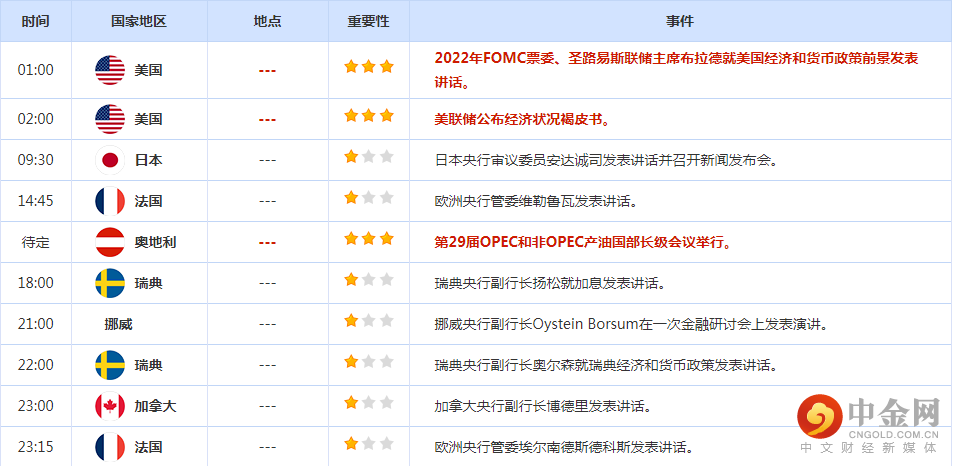954x466 pixels.
Task: Click the 法国 label in the 14:45 row
Action: 148,201
